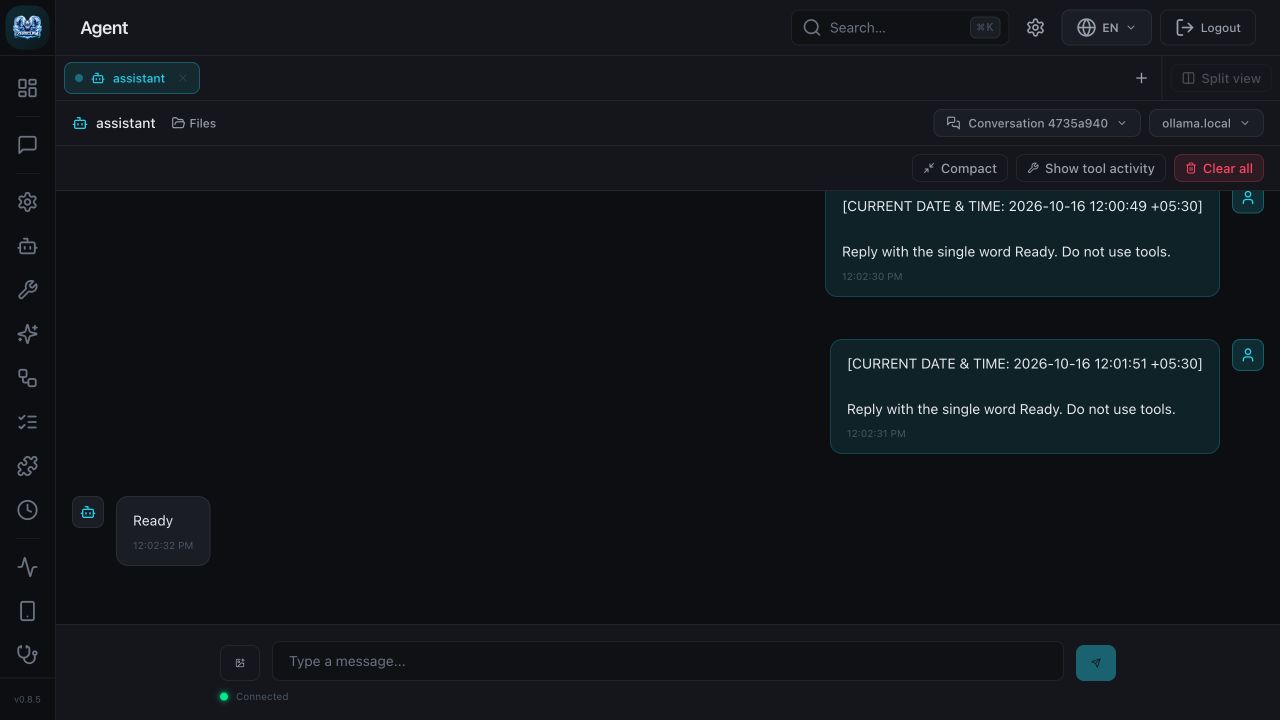Add a new tab with plus icon
This screenshot has width=1280, height=720.
point(1141,78)
